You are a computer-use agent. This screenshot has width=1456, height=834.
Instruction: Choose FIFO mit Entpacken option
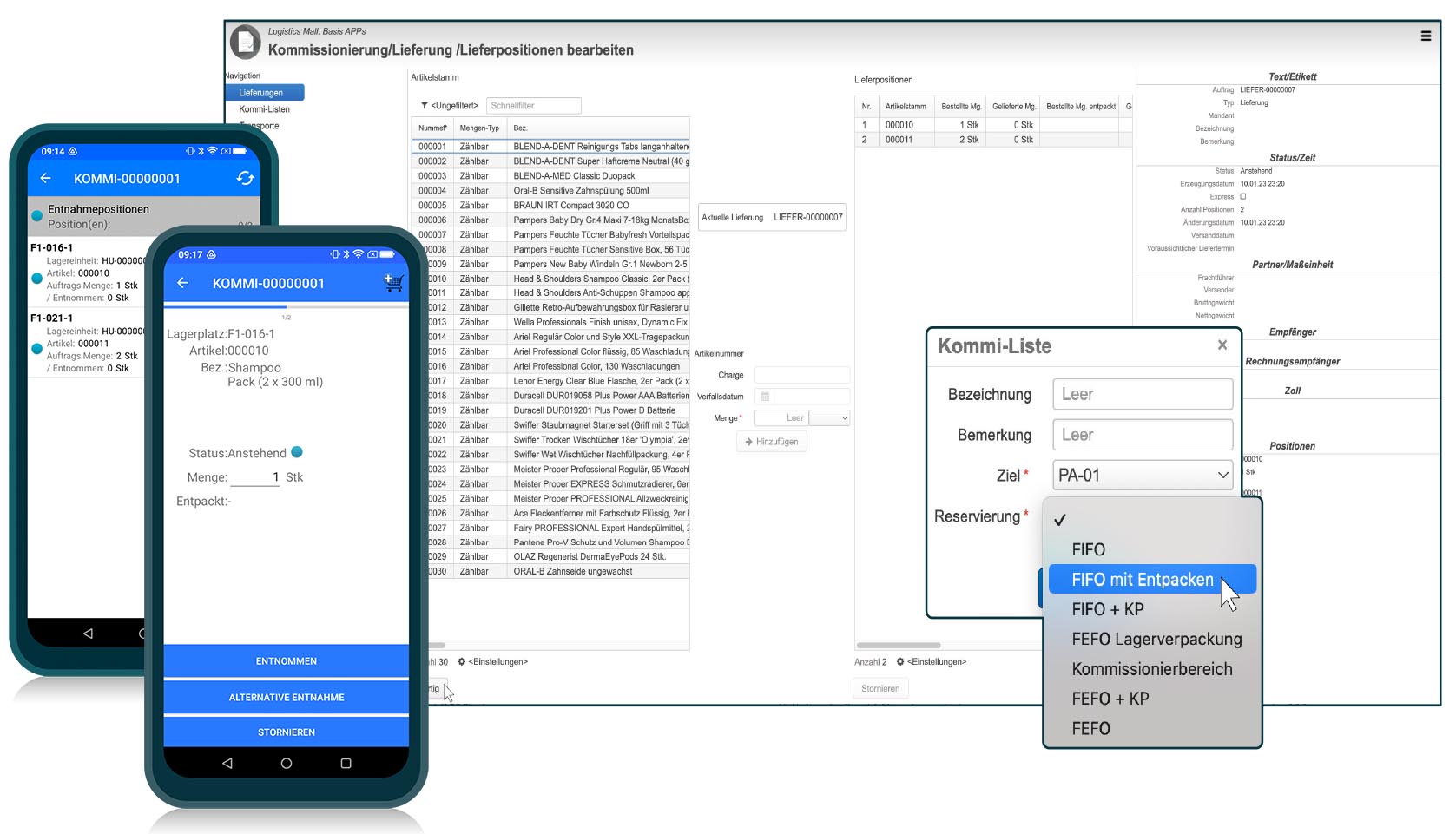(1152, 579)
